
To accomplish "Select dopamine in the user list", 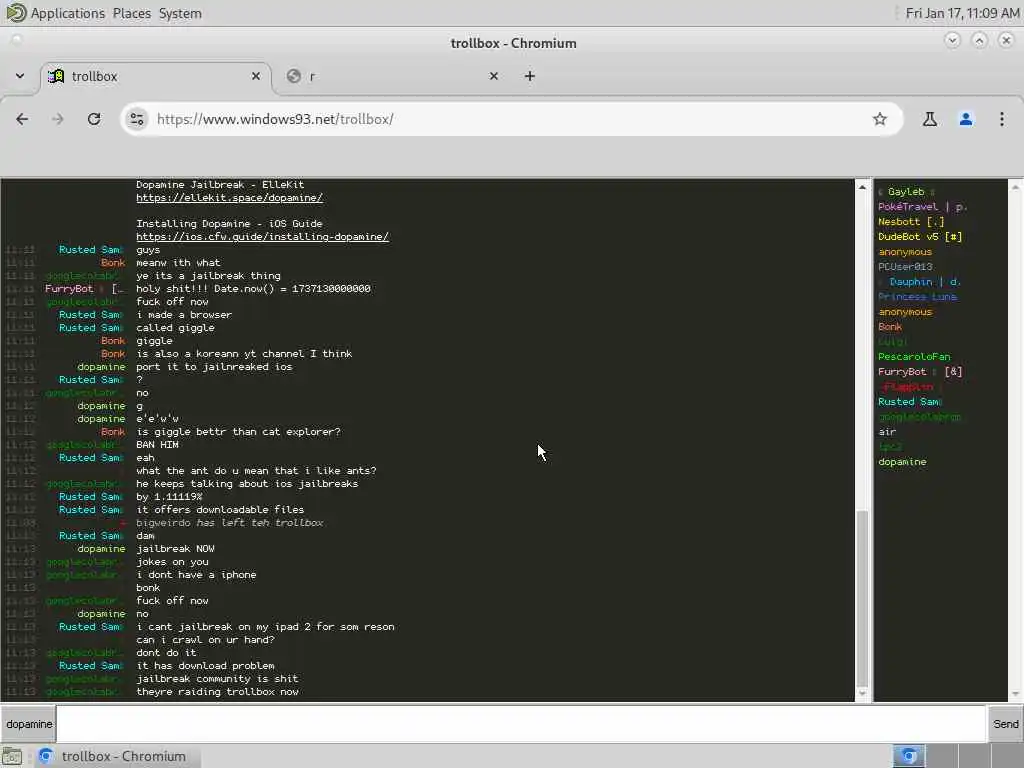I will pyautogui.click(x=902, y=462).
